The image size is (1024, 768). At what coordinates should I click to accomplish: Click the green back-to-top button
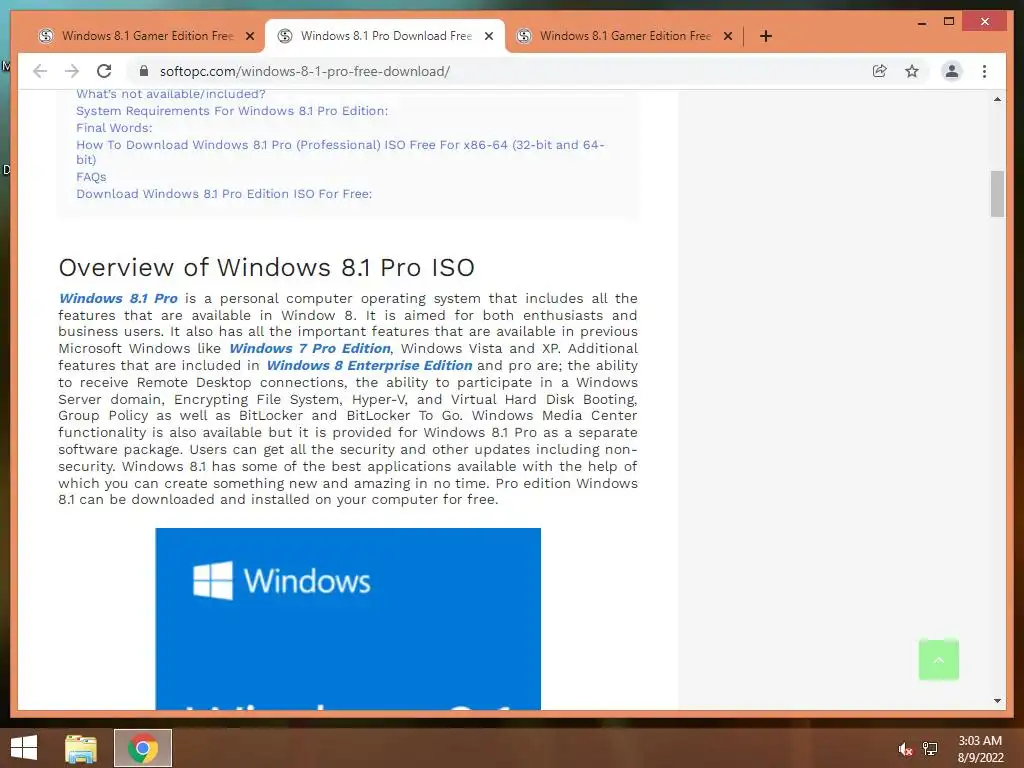pyautogui.click(x=938, y=660)
